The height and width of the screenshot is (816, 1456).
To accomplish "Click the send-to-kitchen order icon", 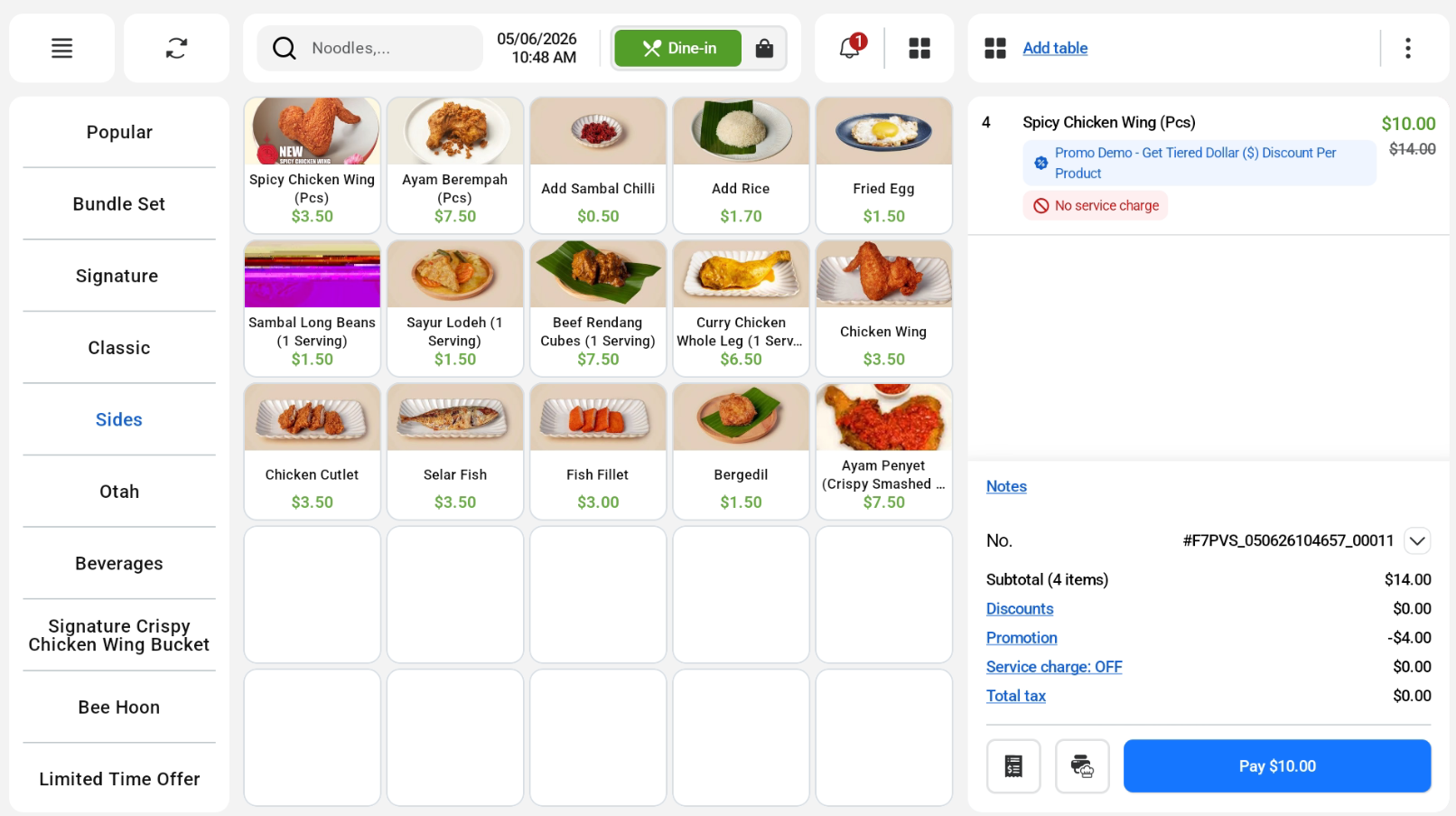I will (x=1082, y=766).
